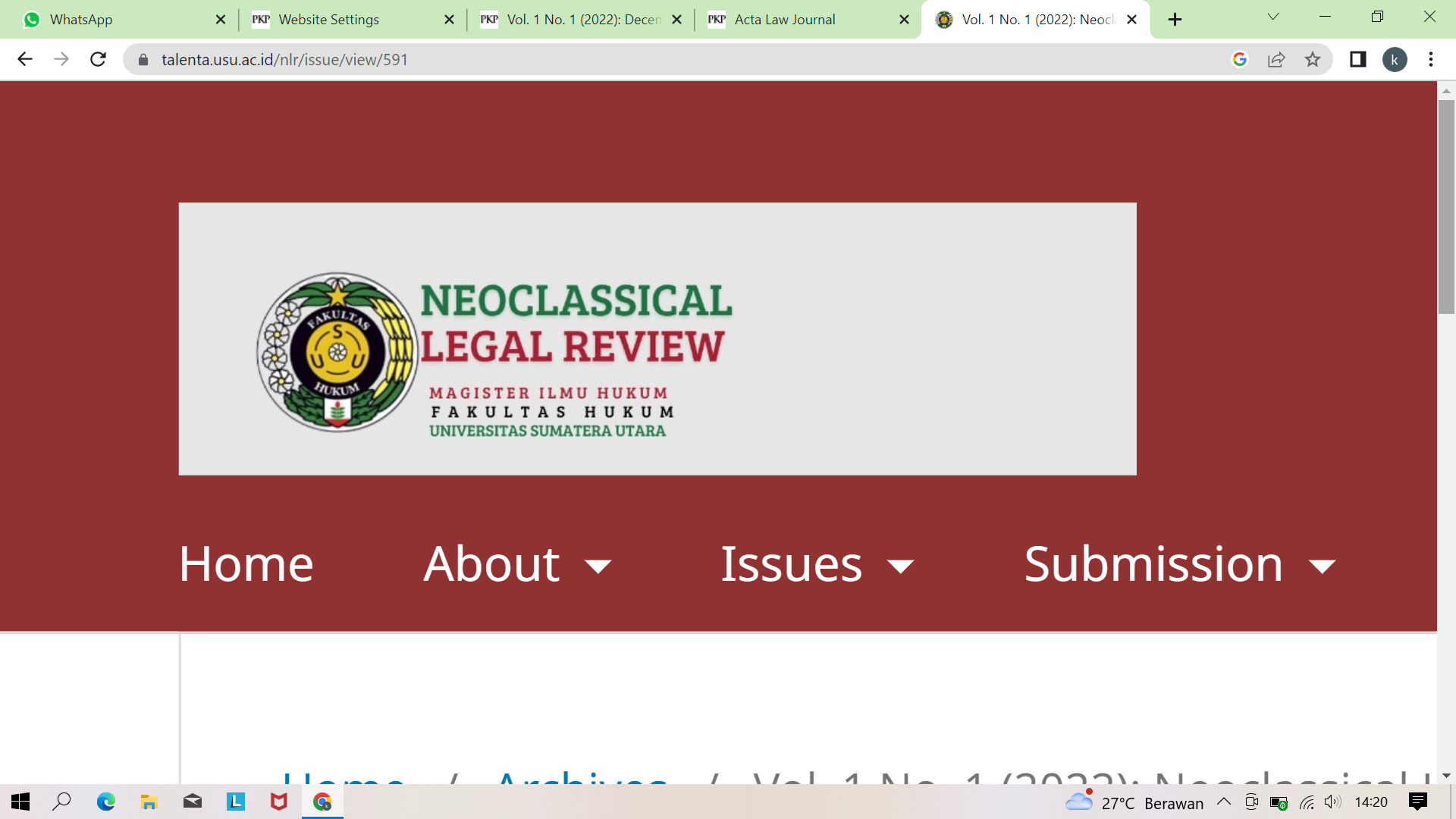Screen dimensions: 1456x819
Task: Open McAfee from the taskbar
Action: (279, 802)
